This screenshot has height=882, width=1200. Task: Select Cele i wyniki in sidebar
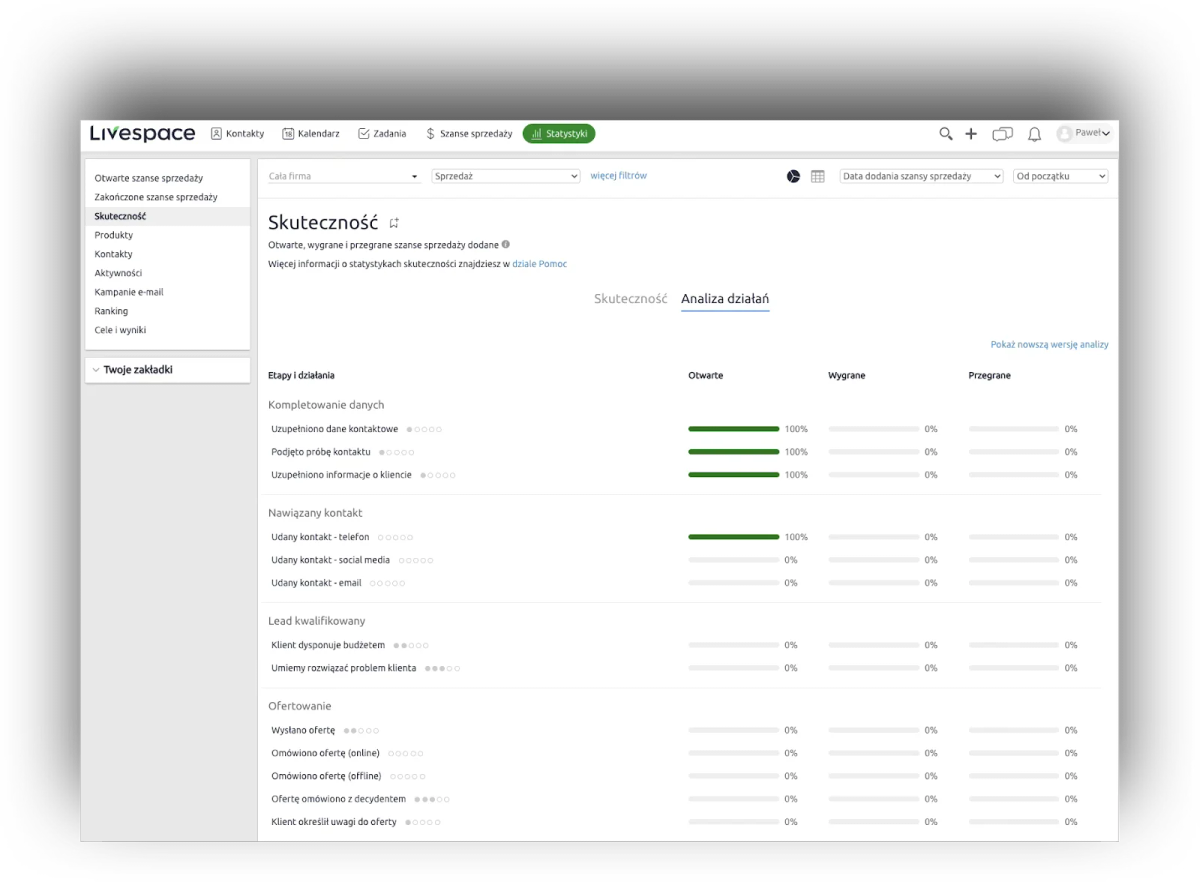120,330
